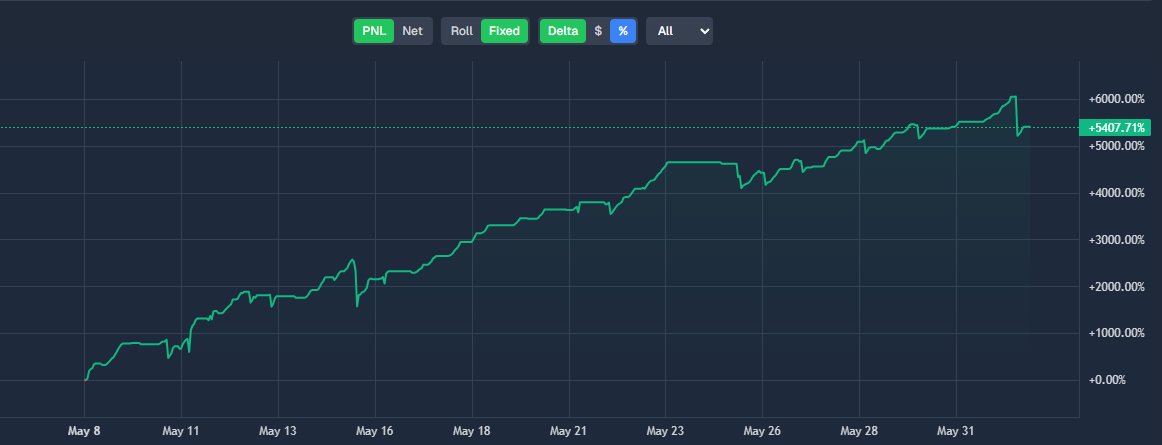Select the PNL toggle option
The image size is (1162, 445).
[x=374, y=31]
